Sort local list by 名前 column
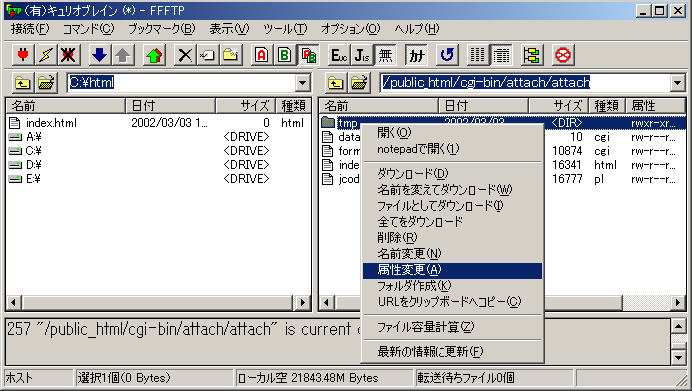The height and width of the screenshot is (391, 692). tap(66, 106)
